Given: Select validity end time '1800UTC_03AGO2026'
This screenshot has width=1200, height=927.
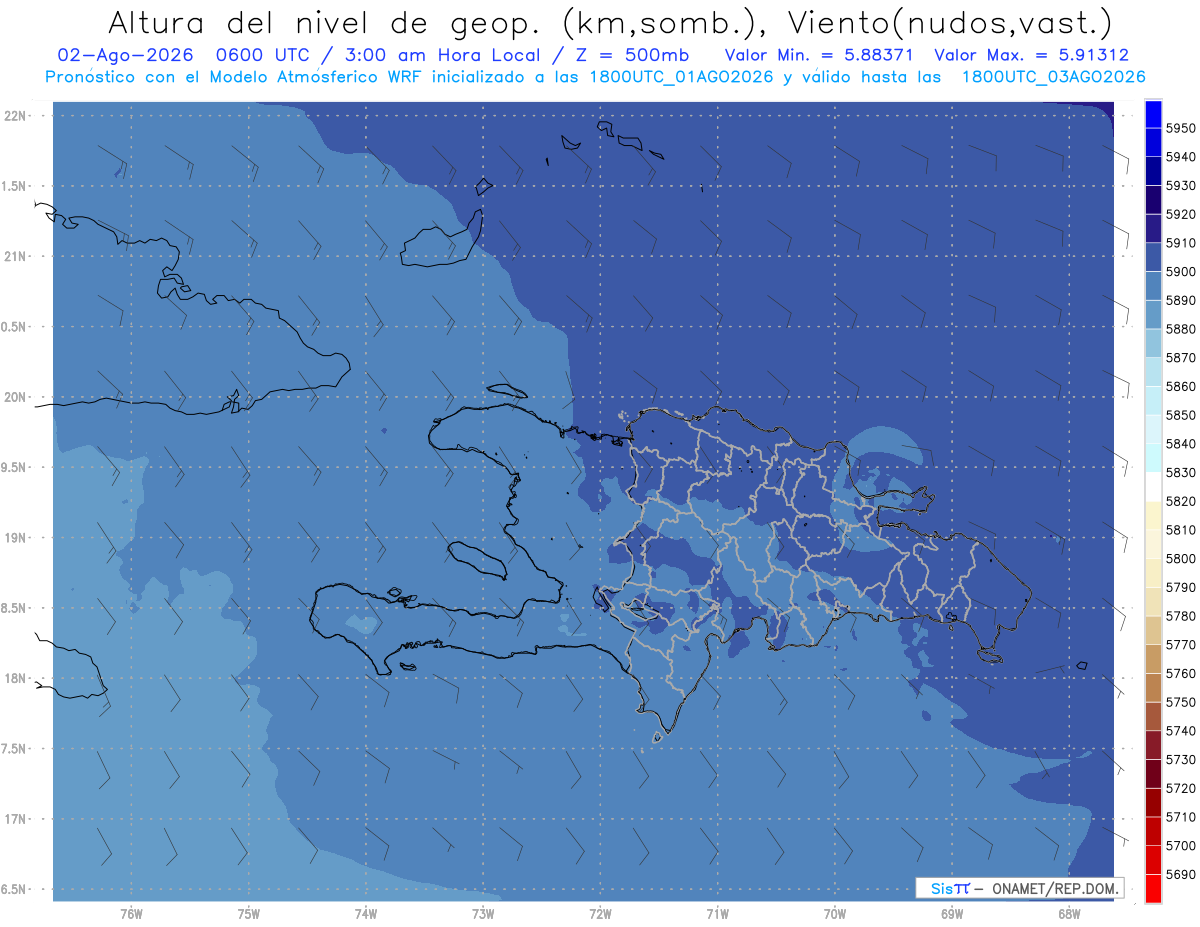Looking at the screenshot, I should (1053, 77).
